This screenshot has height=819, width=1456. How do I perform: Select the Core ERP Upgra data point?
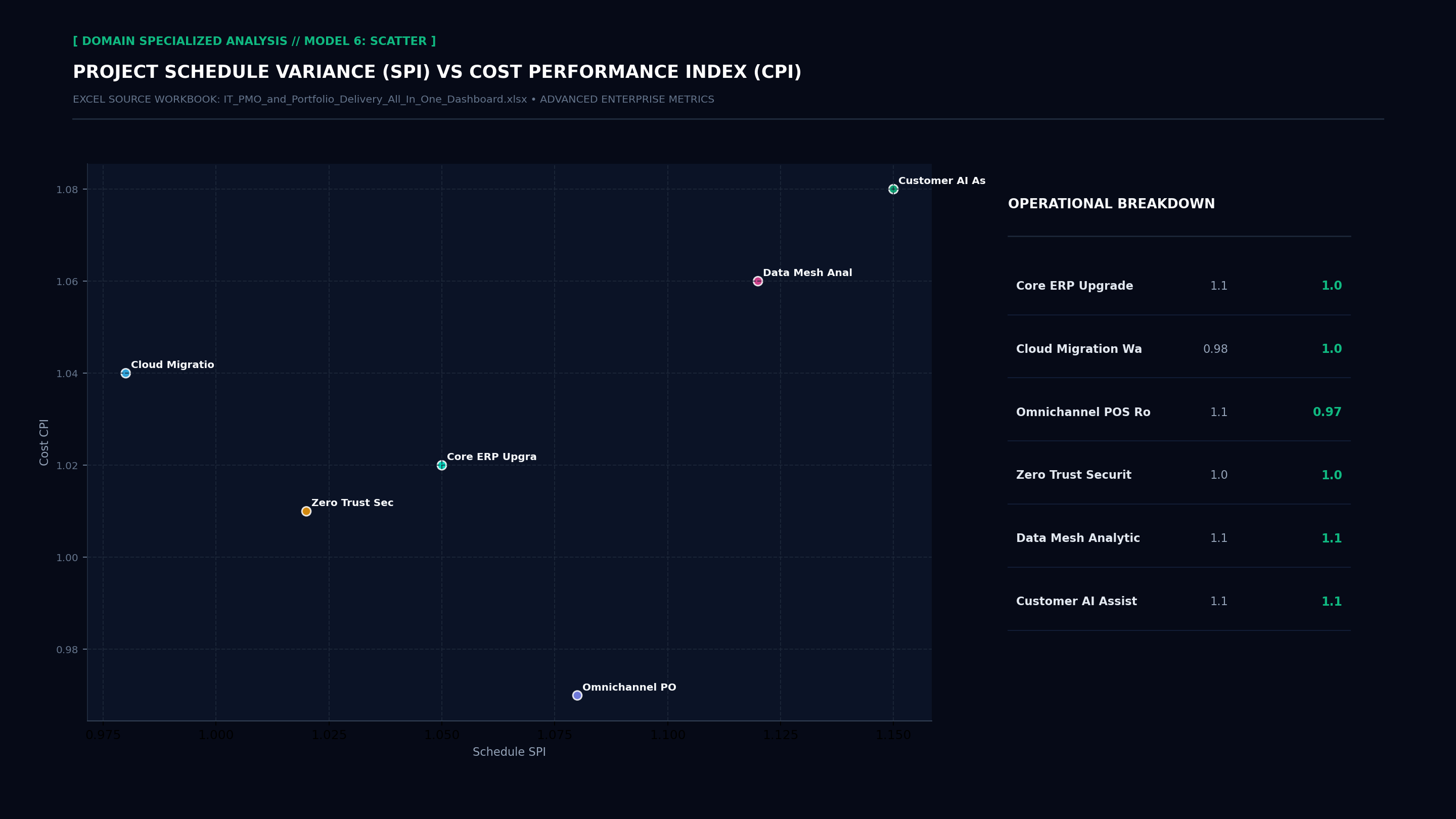[x=442, y=465]
